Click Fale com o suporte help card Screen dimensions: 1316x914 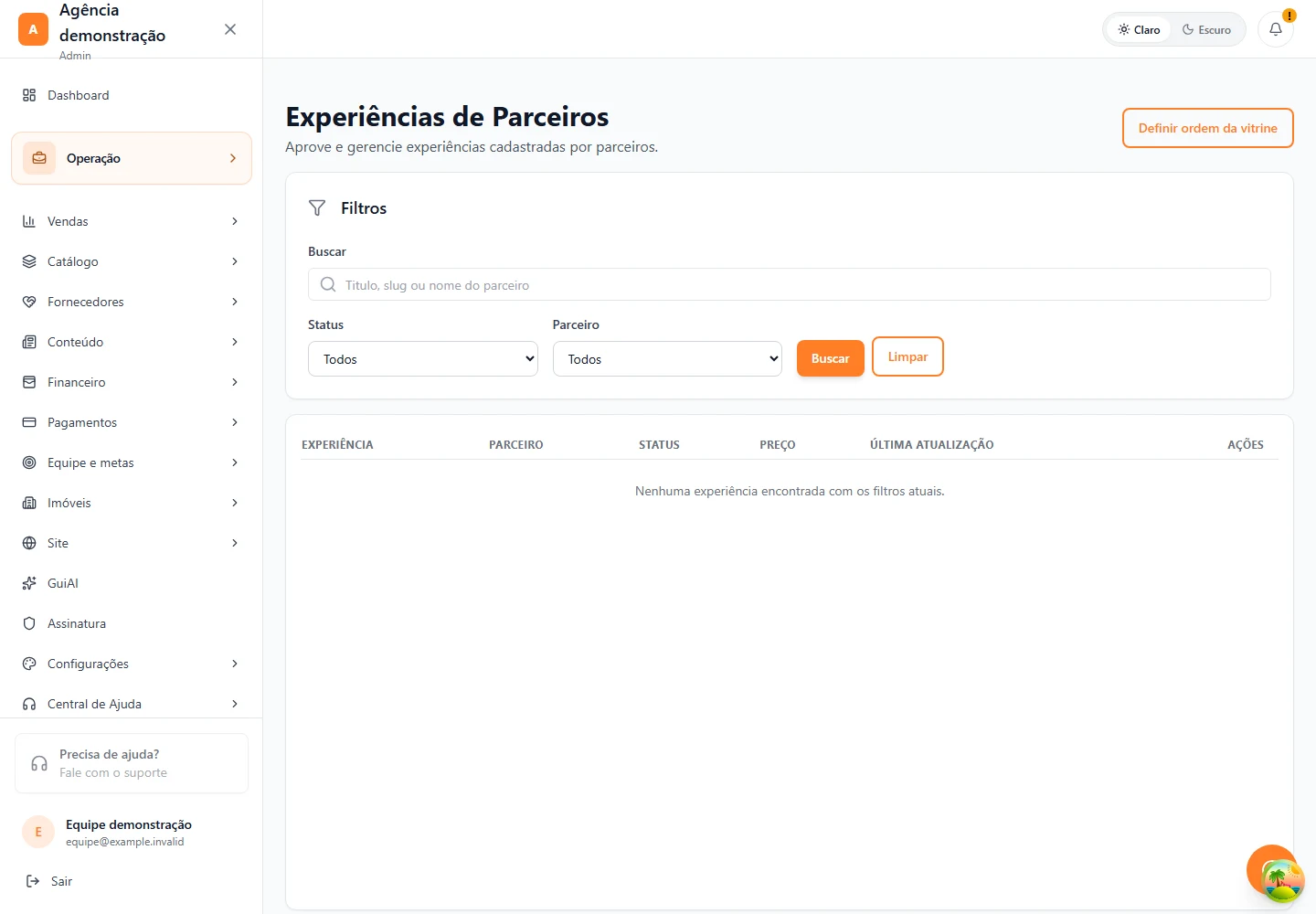[132, 763]
